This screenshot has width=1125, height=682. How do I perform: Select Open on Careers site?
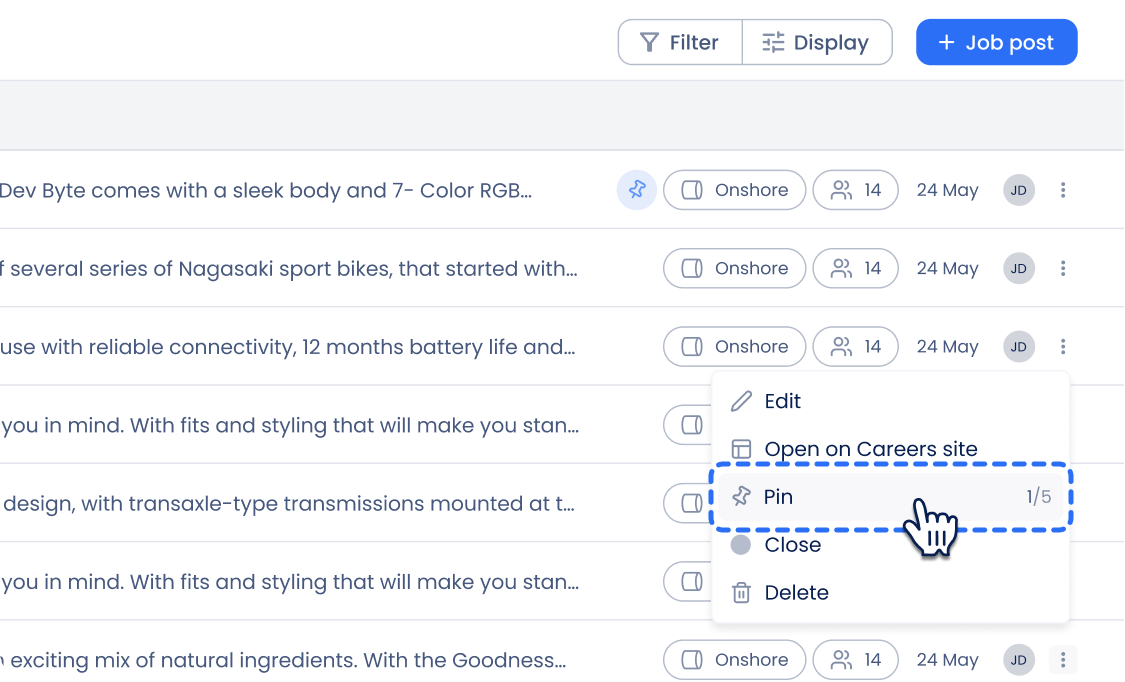click(x=890, y=449)
